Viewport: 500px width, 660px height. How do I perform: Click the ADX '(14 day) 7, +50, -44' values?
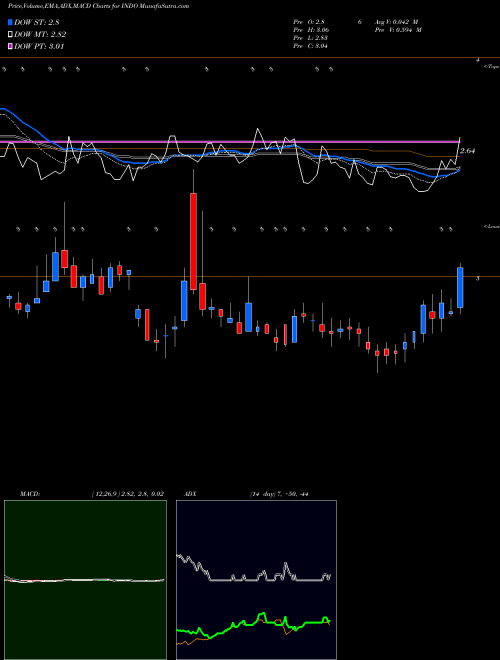[279, 494]
